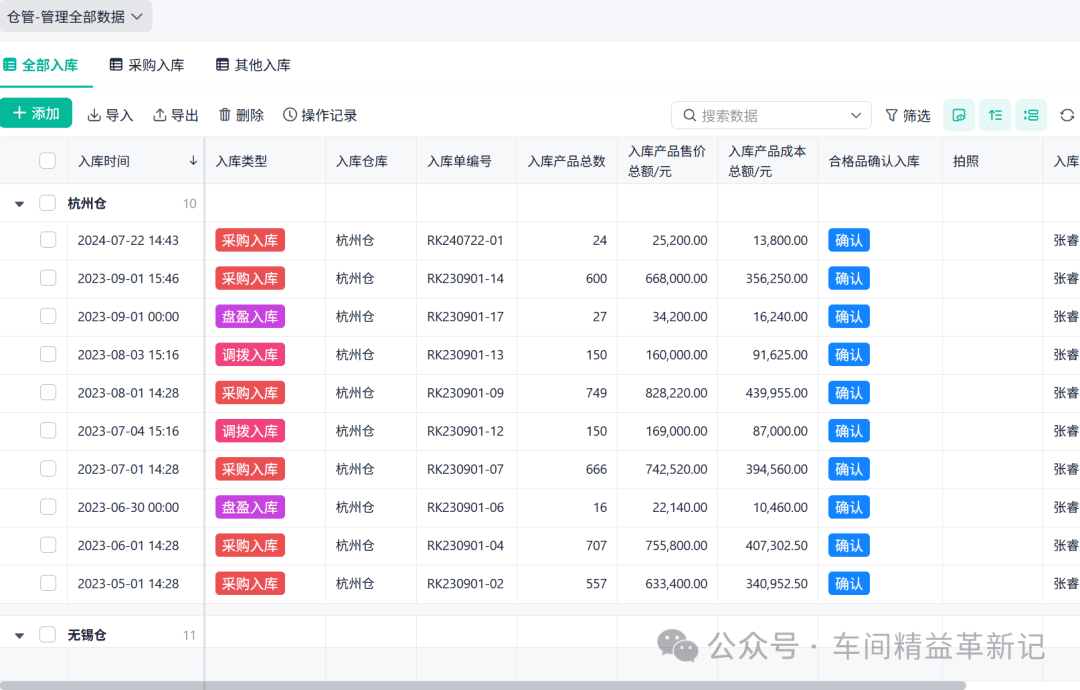This screenshot has width=1080, height=690.
Task: Switch to 全部入库 tab
Action: [41, 65]
